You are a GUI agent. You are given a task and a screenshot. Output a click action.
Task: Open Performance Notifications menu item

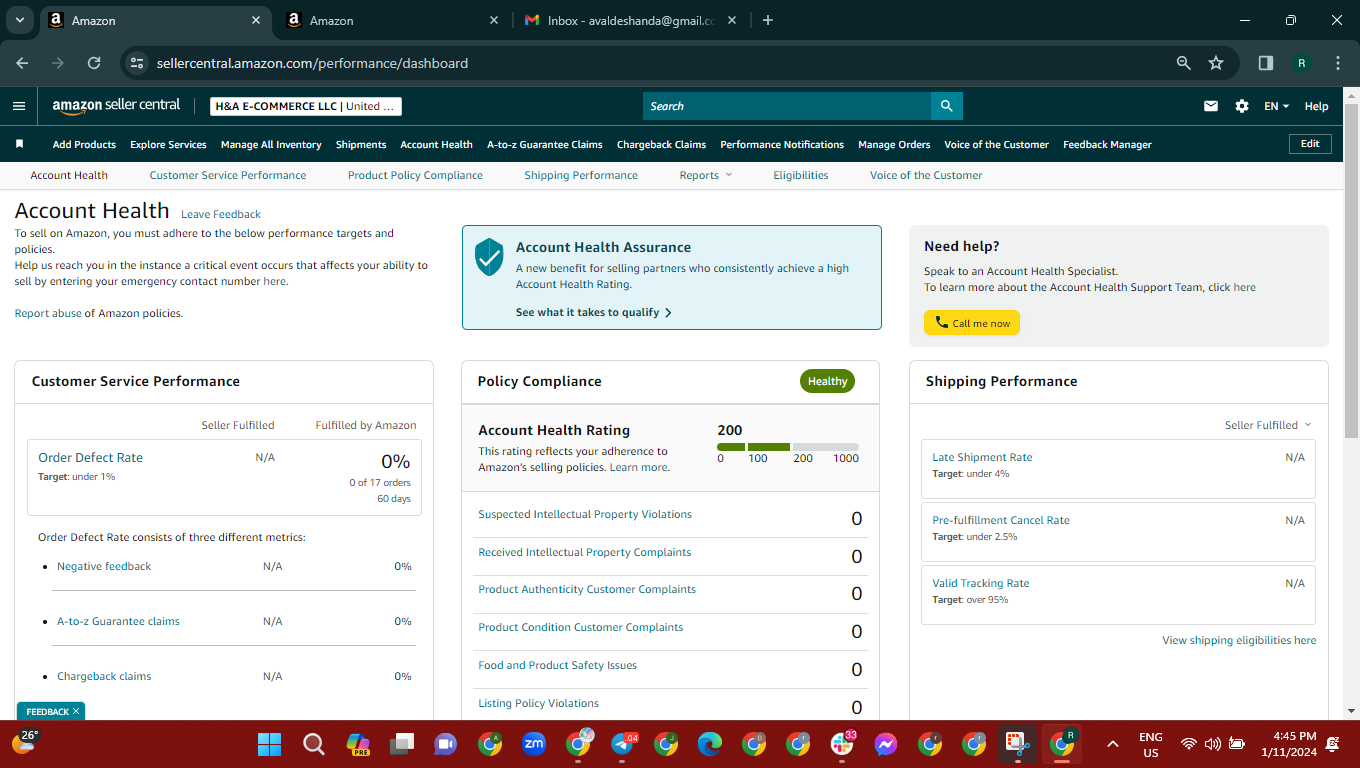782,144
